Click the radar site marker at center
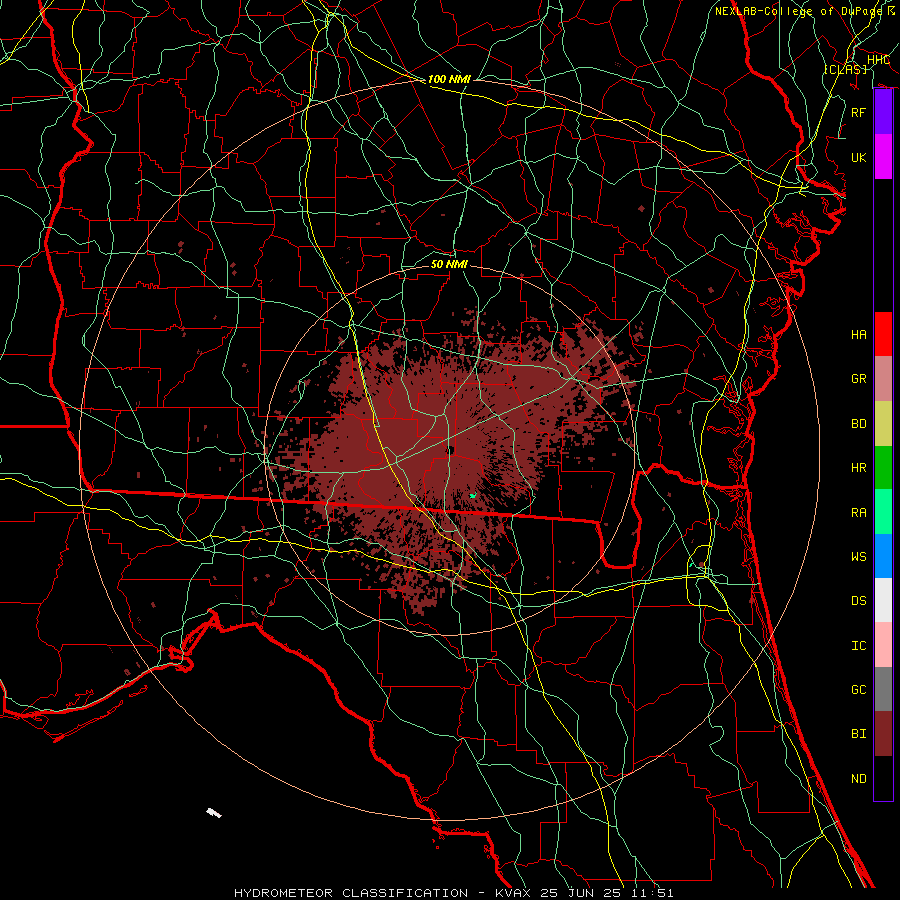Screen dimensions: 900x900 pyautogui.click(x=452, y=451)
